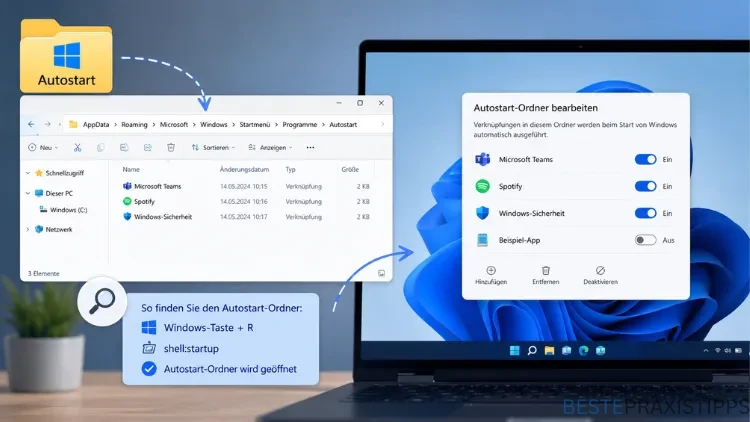750x422 pixels.
Task: Open the Sortieren dropdown
Action: [x=213, y=147]
